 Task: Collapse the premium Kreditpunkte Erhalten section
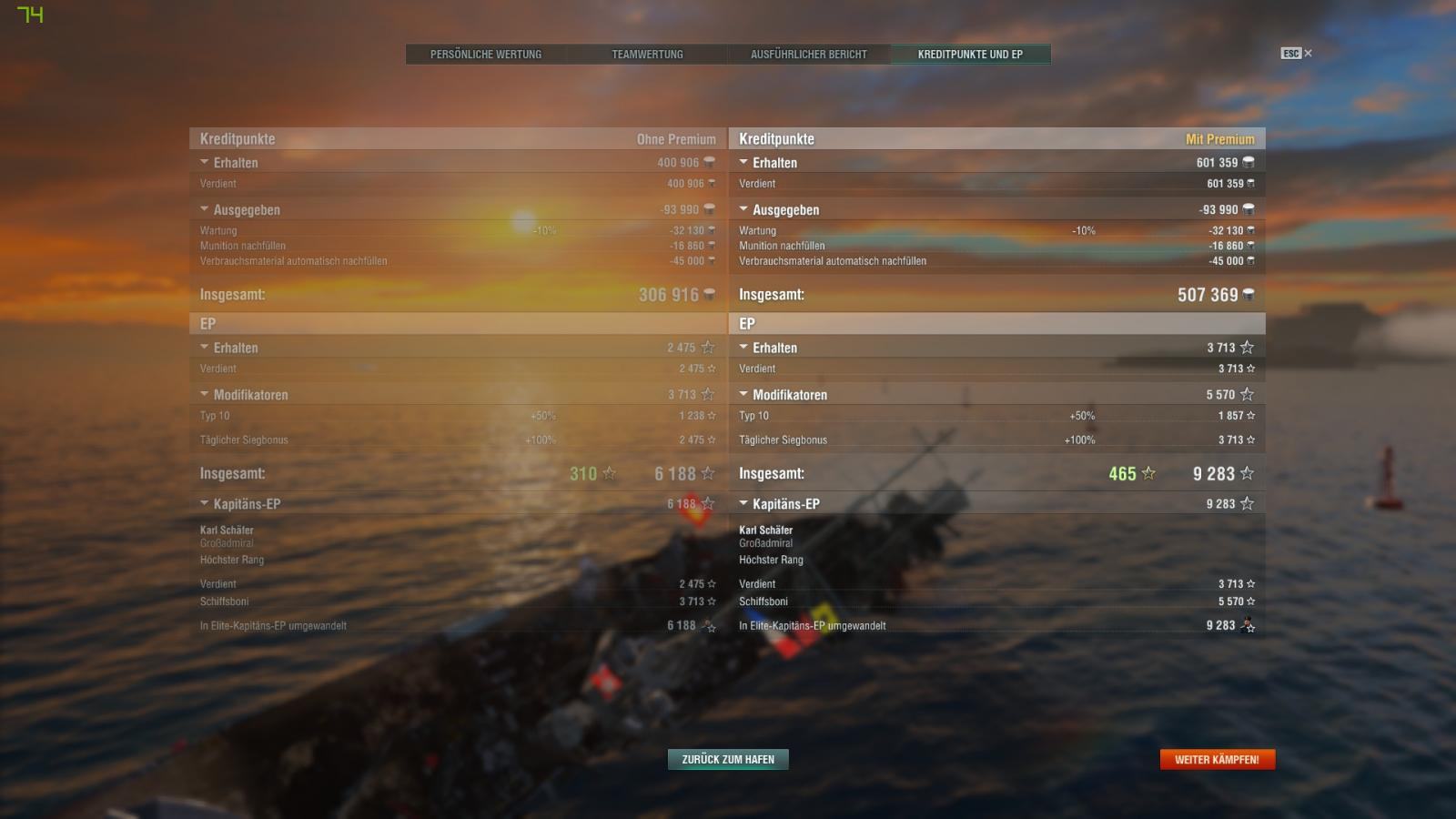point(743,162)
